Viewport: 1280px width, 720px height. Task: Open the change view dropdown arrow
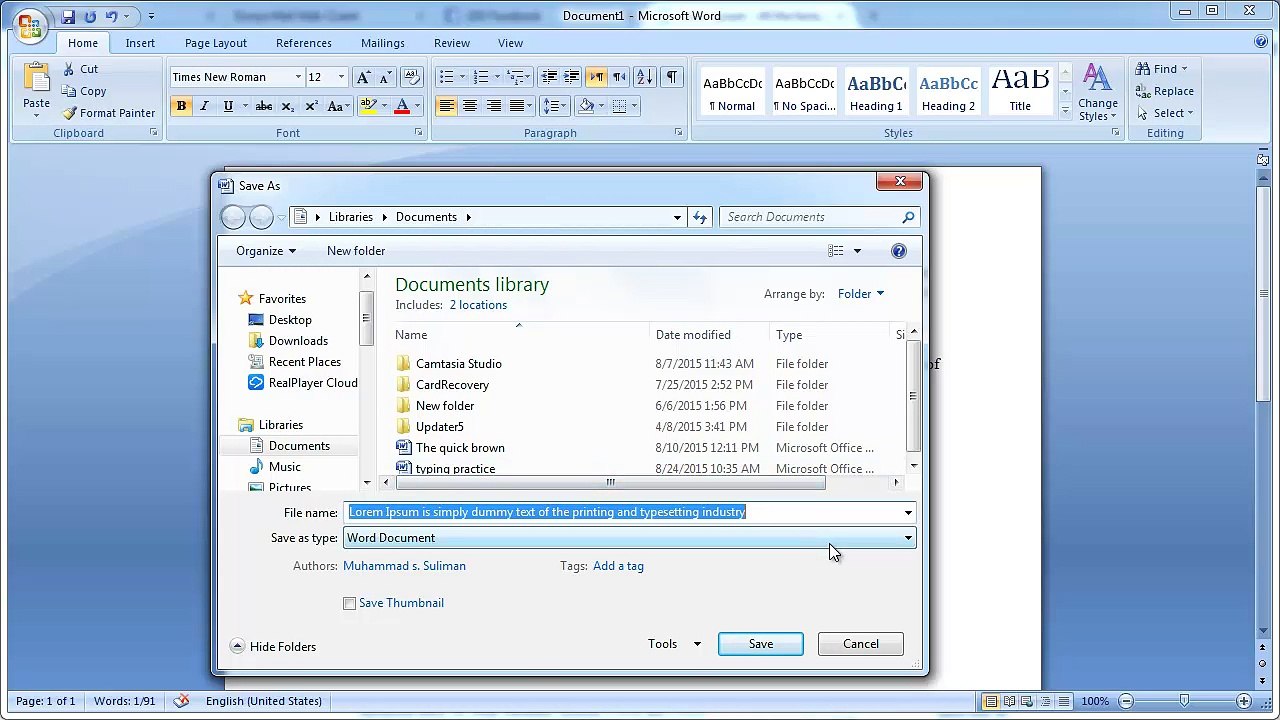point(857,251)
